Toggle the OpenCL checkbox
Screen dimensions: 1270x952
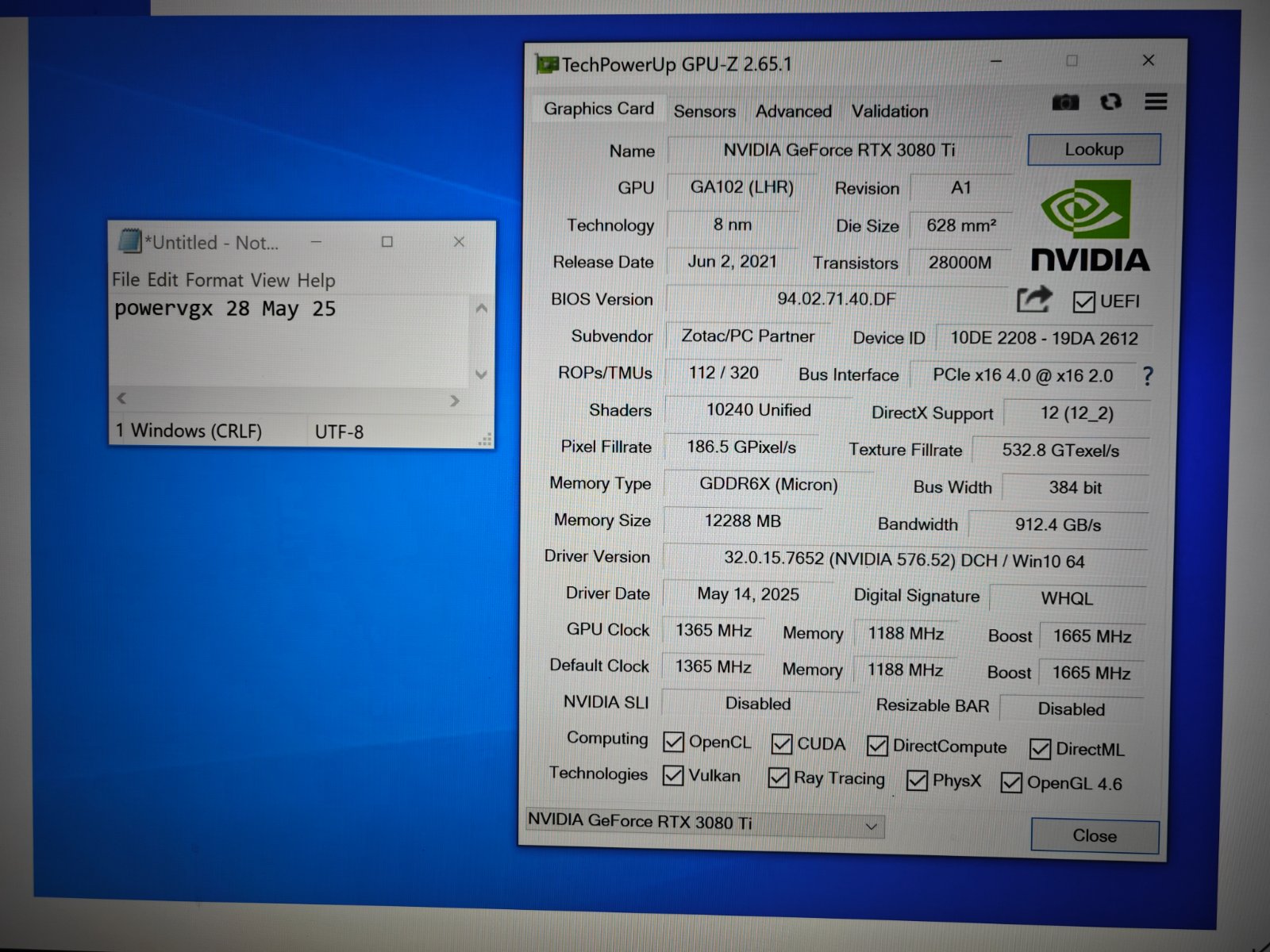673,742
